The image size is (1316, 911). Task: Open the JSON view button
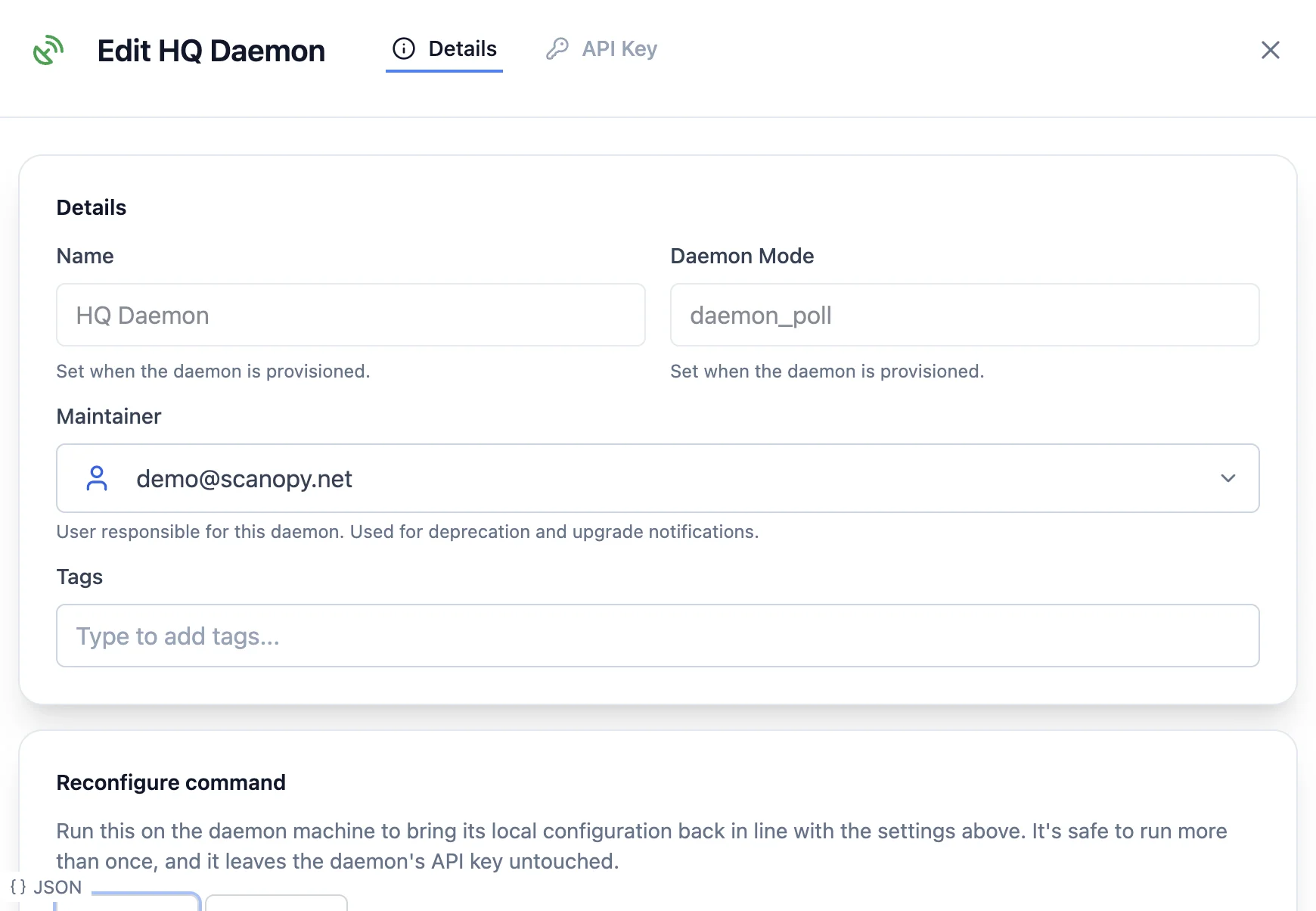(x=46, y=887)
